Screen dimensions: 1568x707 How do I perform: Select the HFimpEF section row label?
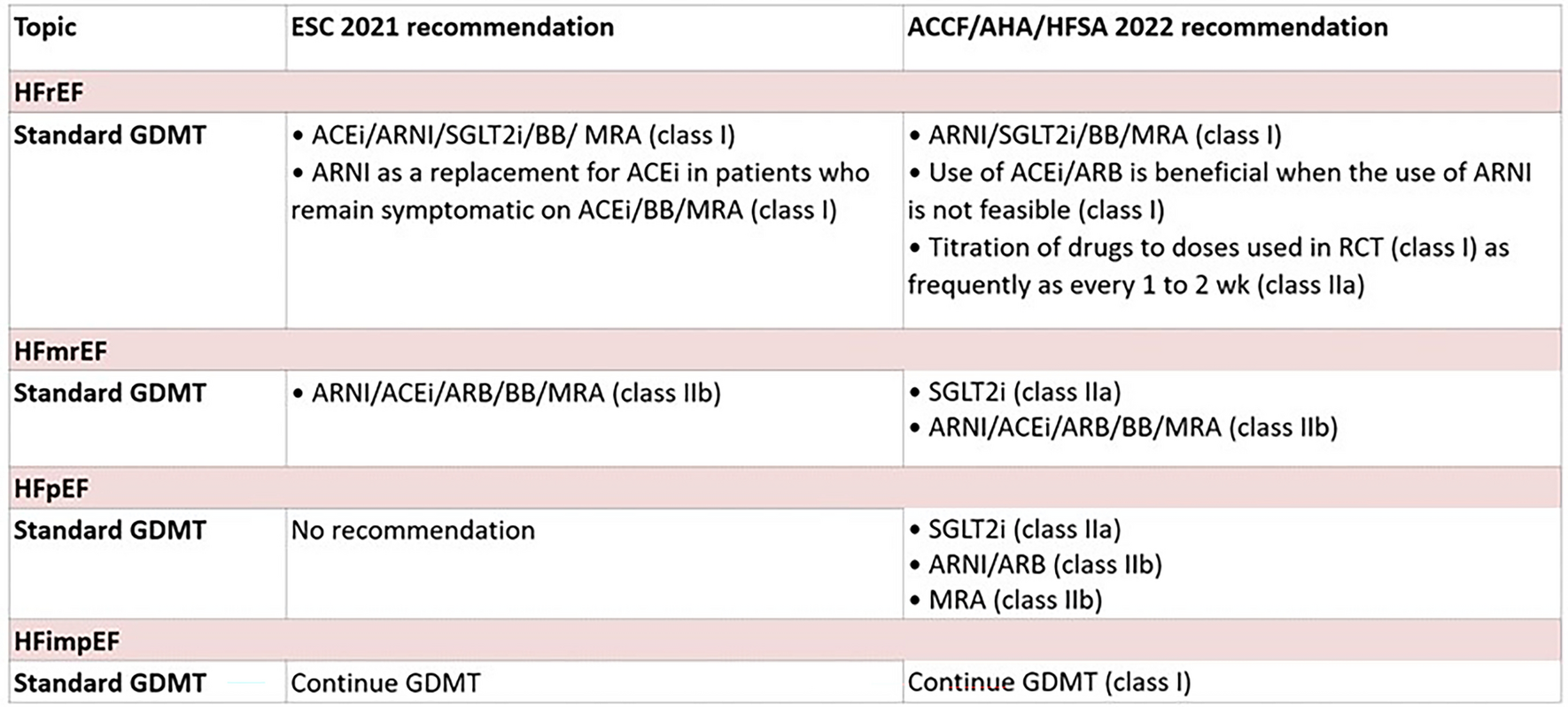[x=66, y=641]
